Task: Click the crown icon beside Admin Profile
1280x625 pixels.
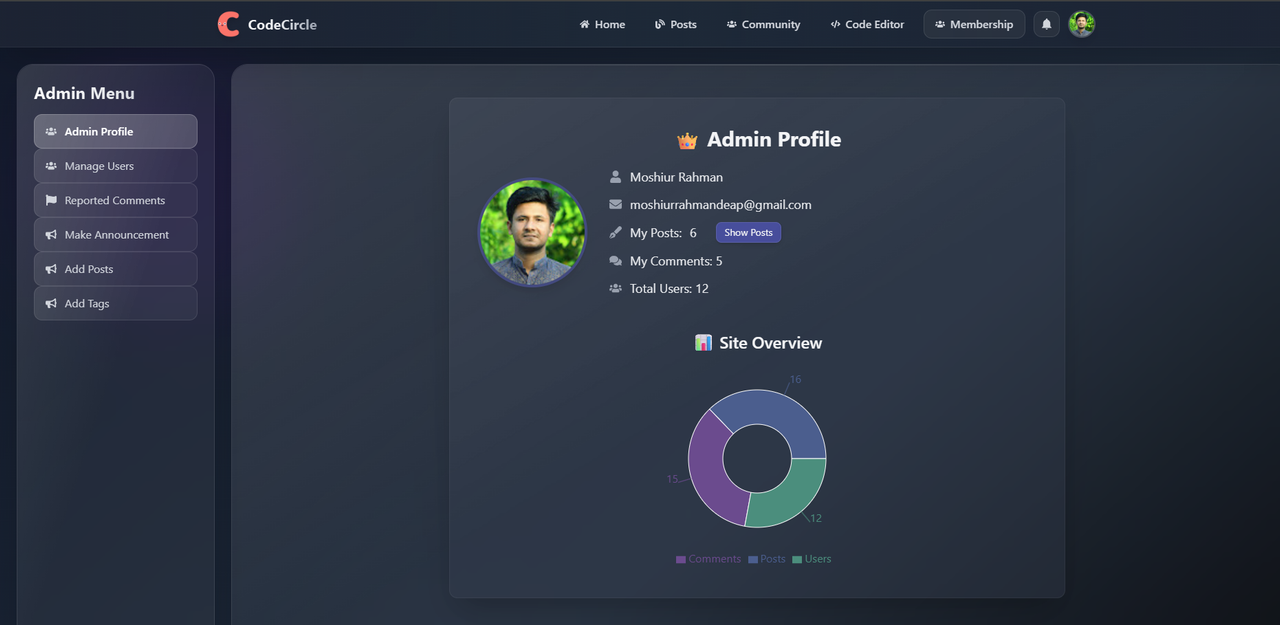Action: [x=687, y=141]
